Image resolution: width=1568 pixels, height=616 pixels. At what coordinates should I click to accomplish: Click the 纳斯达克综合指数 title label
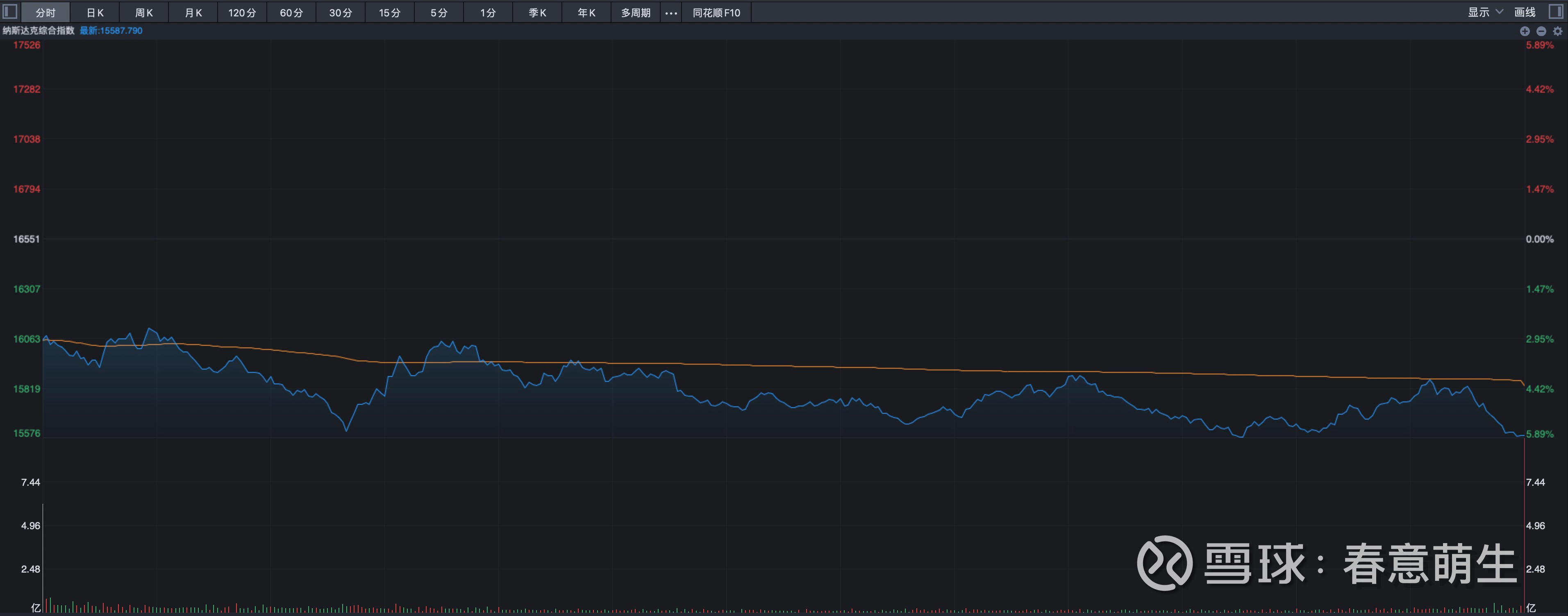39,30
